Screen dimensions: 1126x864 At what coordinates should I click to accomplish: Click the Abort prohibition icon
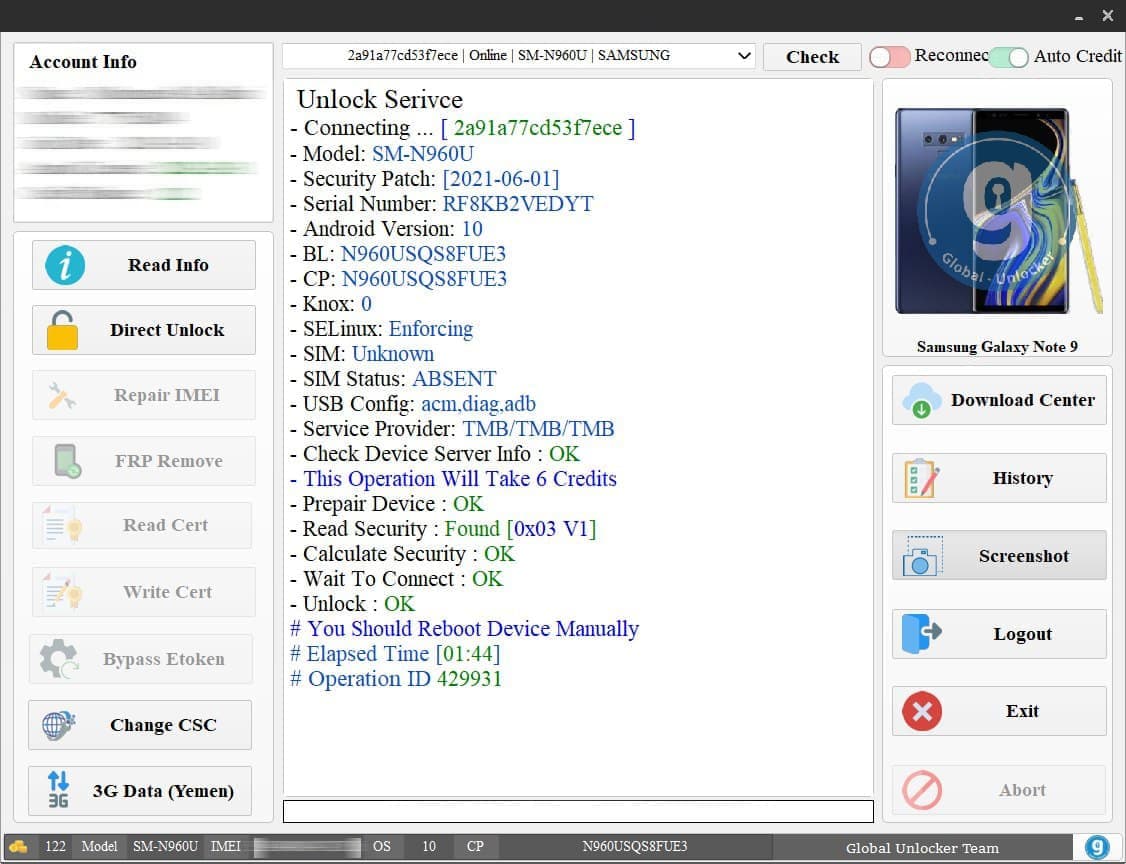point(922,790)
